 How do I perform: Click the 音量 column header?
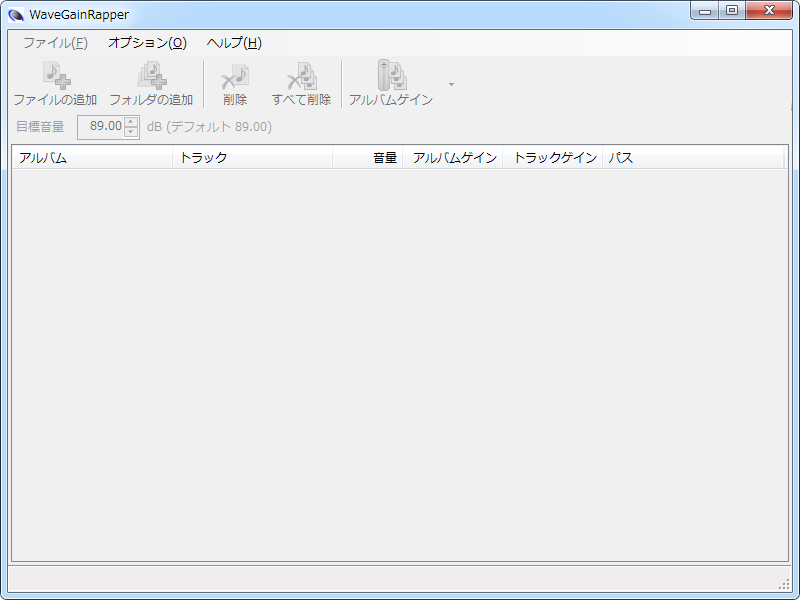coord(368,158)
